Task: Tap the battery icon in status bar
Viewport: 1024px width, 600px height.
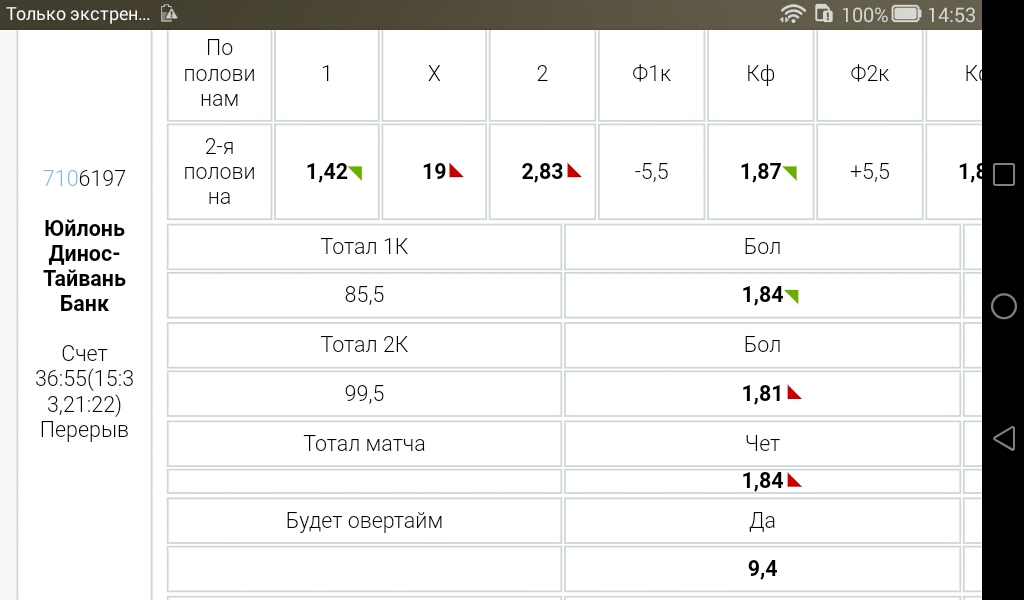Action: click(906, 14)
